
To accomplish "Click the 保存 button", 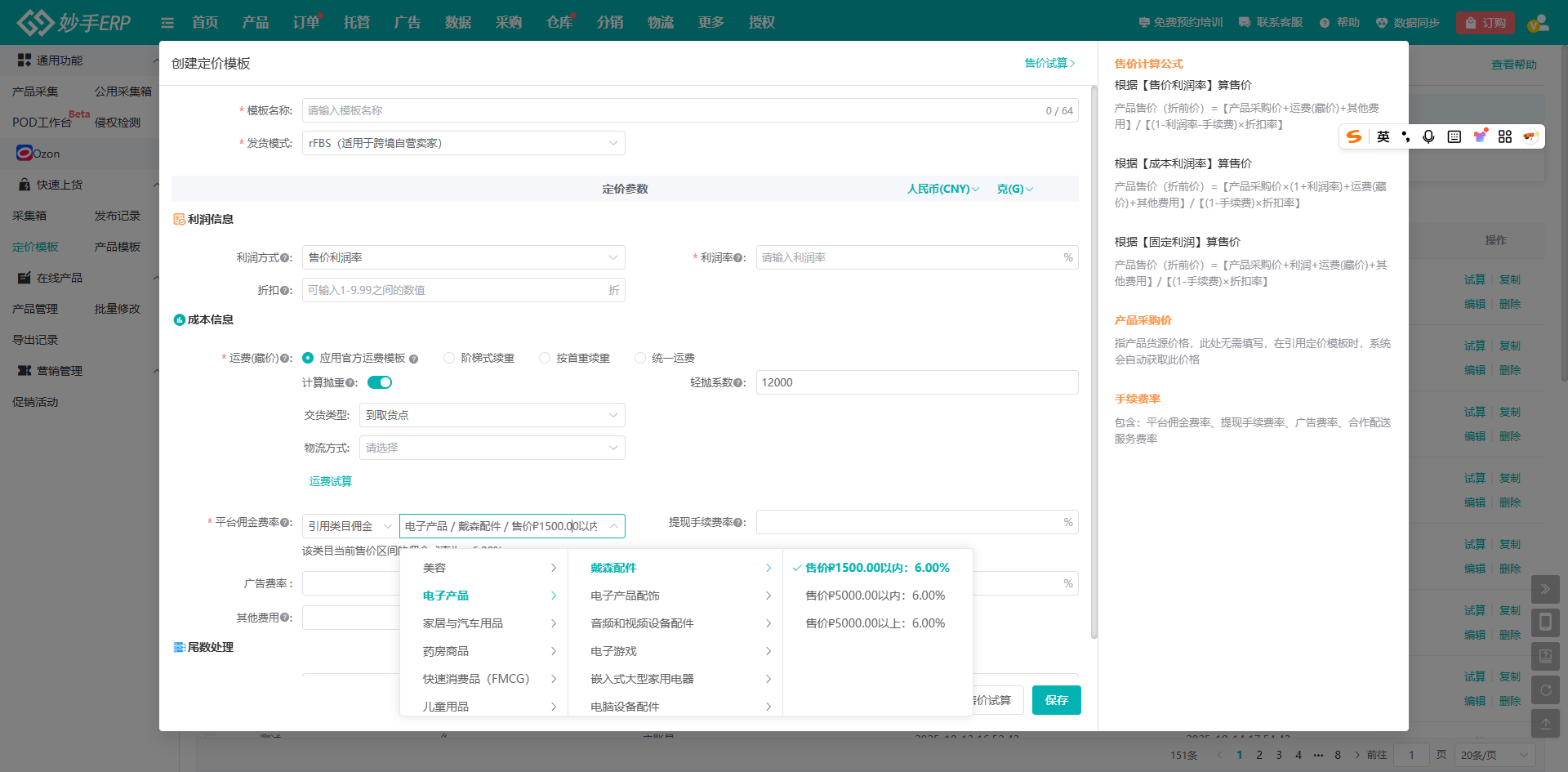I will [1056, 700].
